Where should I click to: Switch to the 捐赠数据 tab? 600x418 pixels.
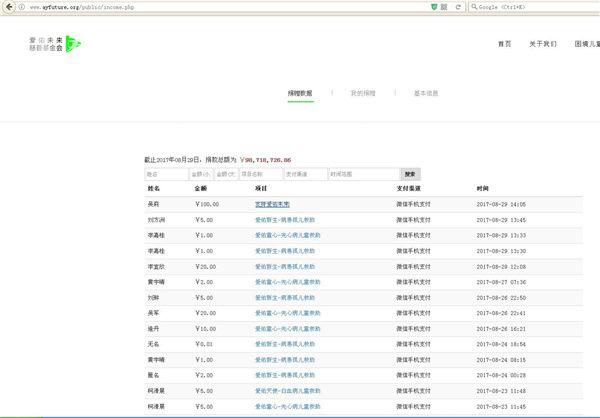[x=299, y=93]
